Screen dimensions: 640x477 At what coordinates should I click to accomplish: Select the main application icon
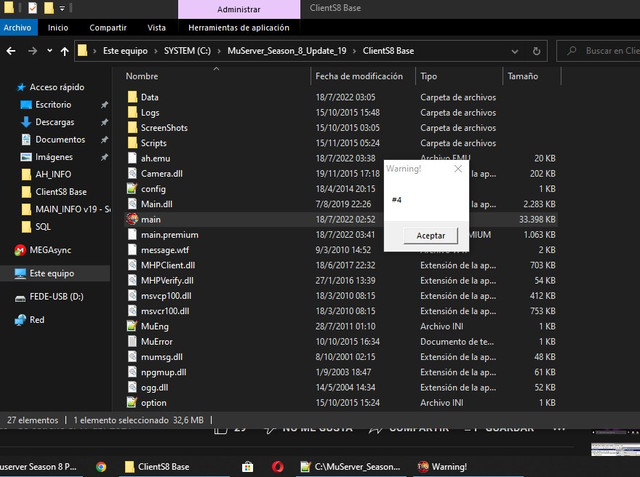tap(132, 219)
